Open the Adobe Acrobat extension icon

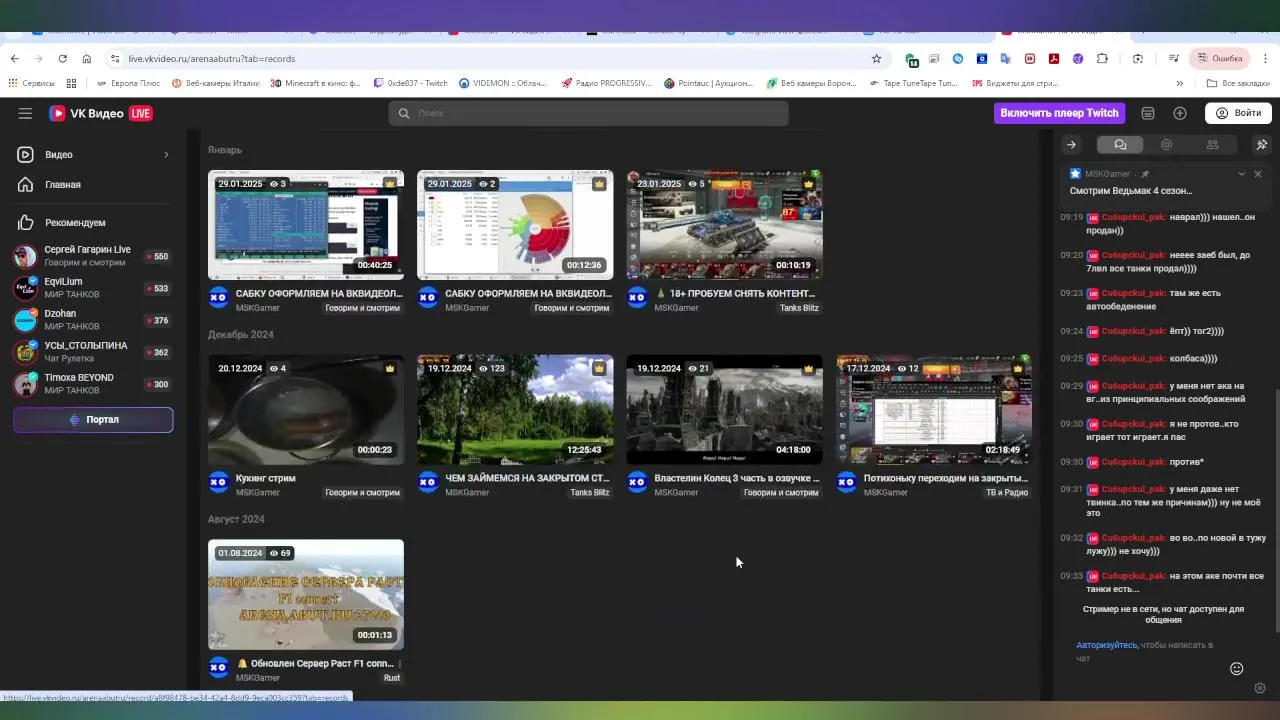click(1054, 58)
